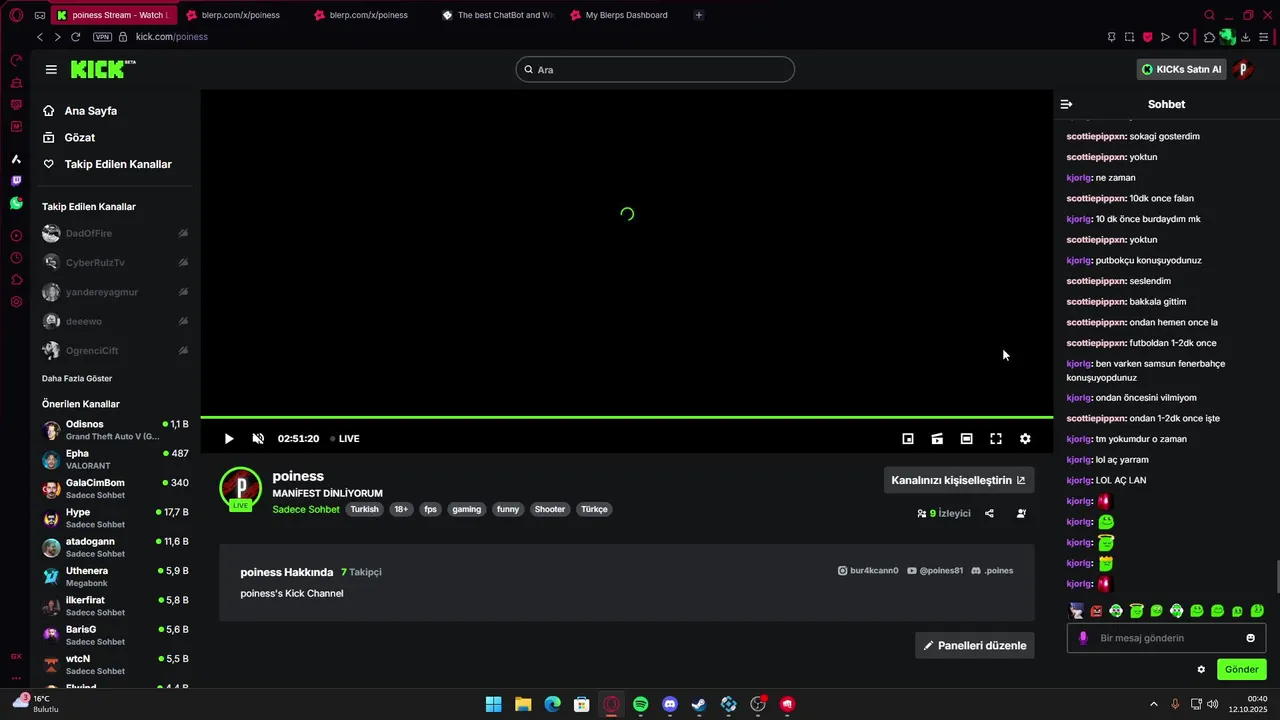
Task: Open Instagram link bur4kcann0
Action: point(868,571)
